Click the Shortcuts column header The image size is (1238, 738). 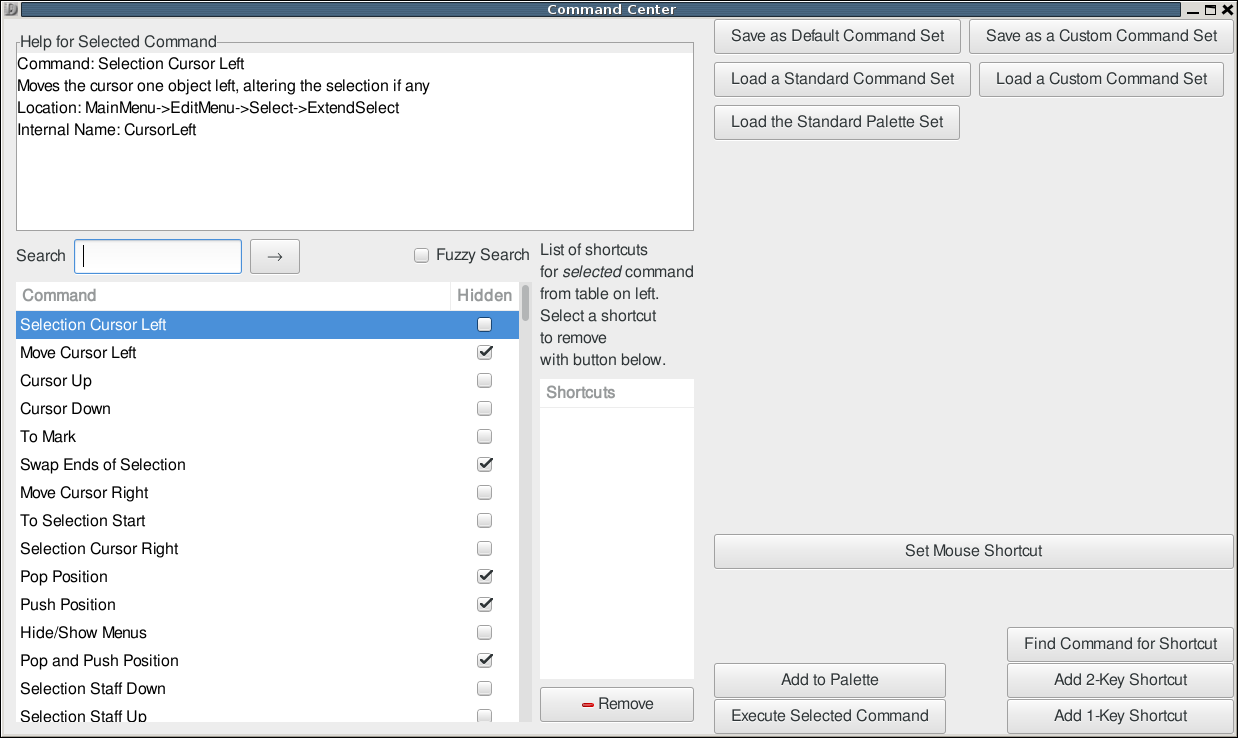pyautogui.click(x=616, y=392)
